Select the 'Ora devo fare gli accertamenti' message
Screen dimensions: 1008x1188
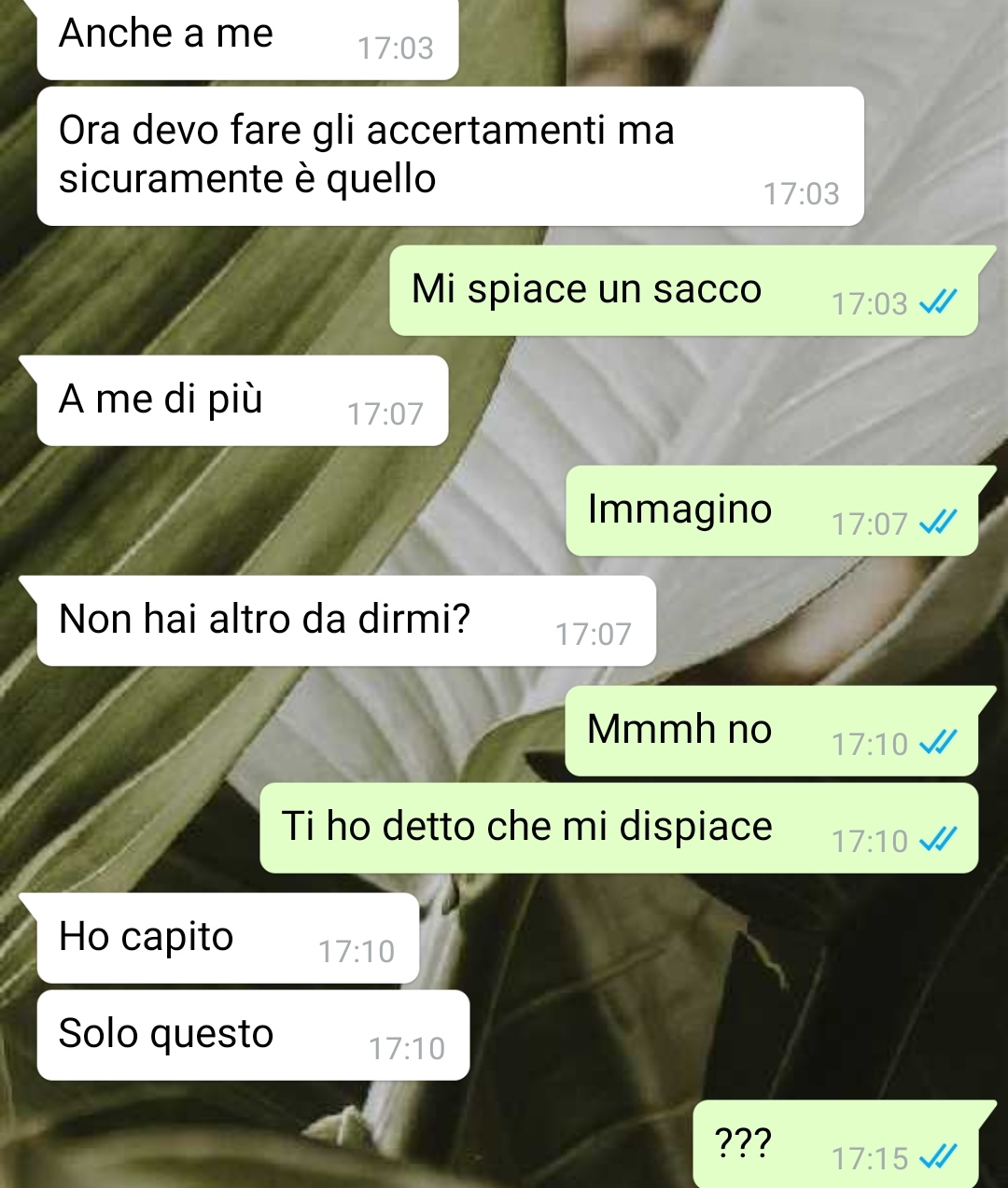(450, 156)
